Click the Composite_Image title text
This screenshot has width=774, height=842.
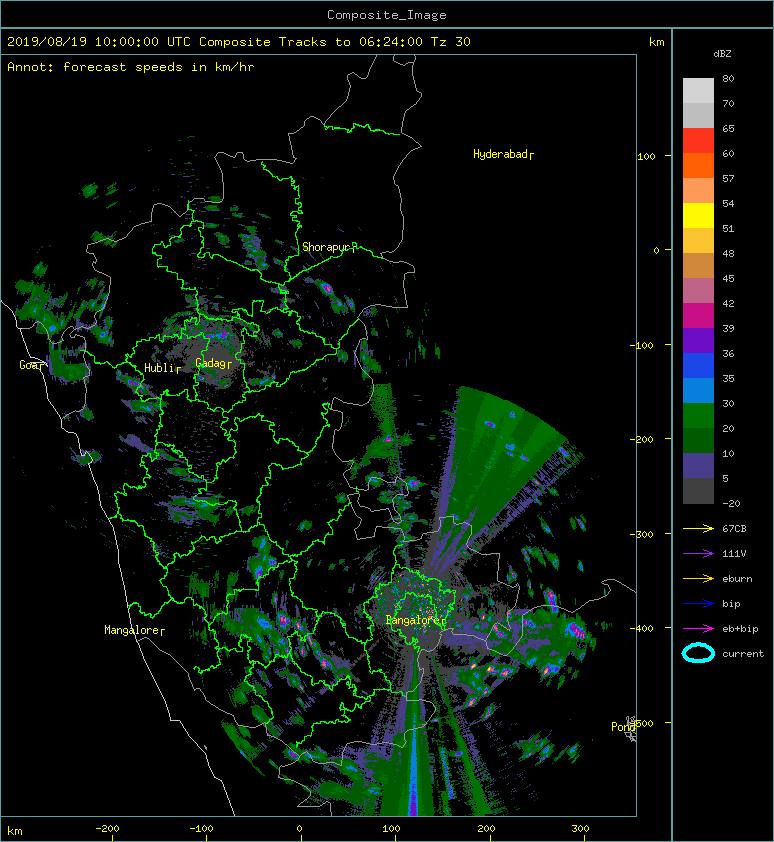click(x=387, y=15)
